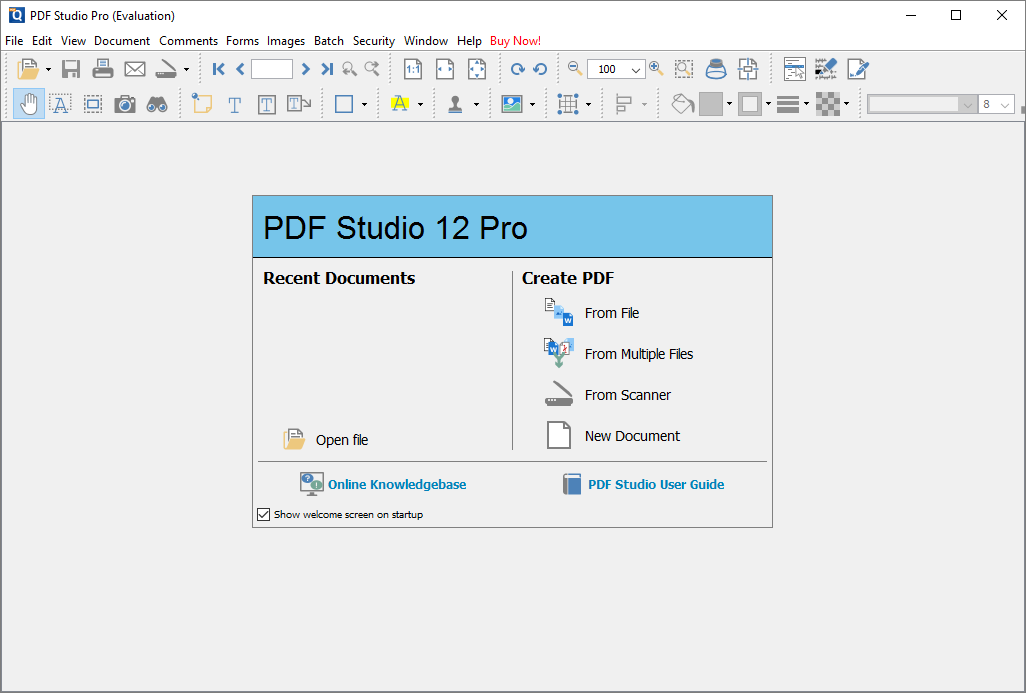Open the PDF Studio User Guide link
The height and width of the screenshot is (693, 1026).
tap(643, 484)
